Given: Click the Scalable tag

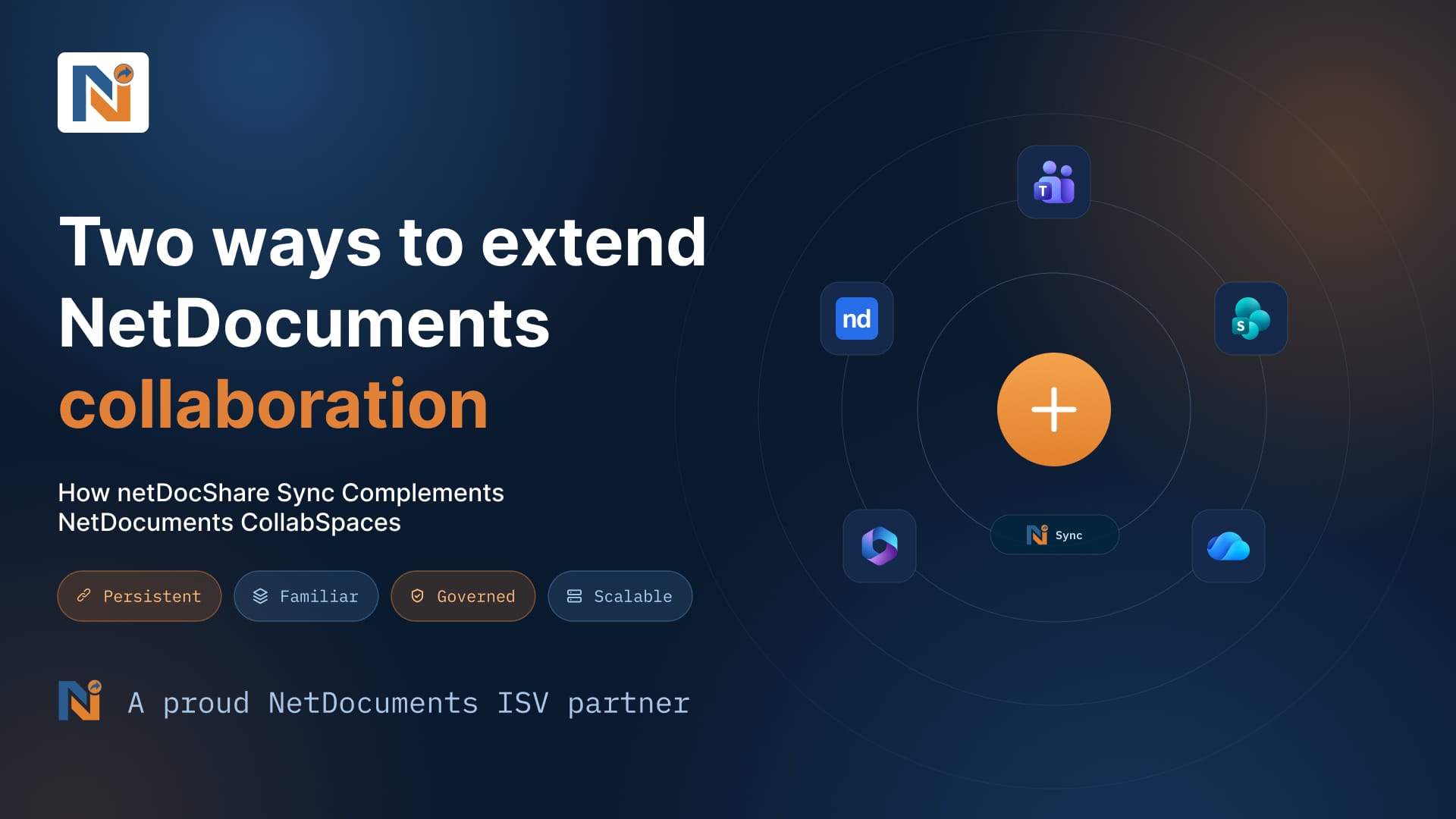Looking at the screenshot, I should (620, 596).
